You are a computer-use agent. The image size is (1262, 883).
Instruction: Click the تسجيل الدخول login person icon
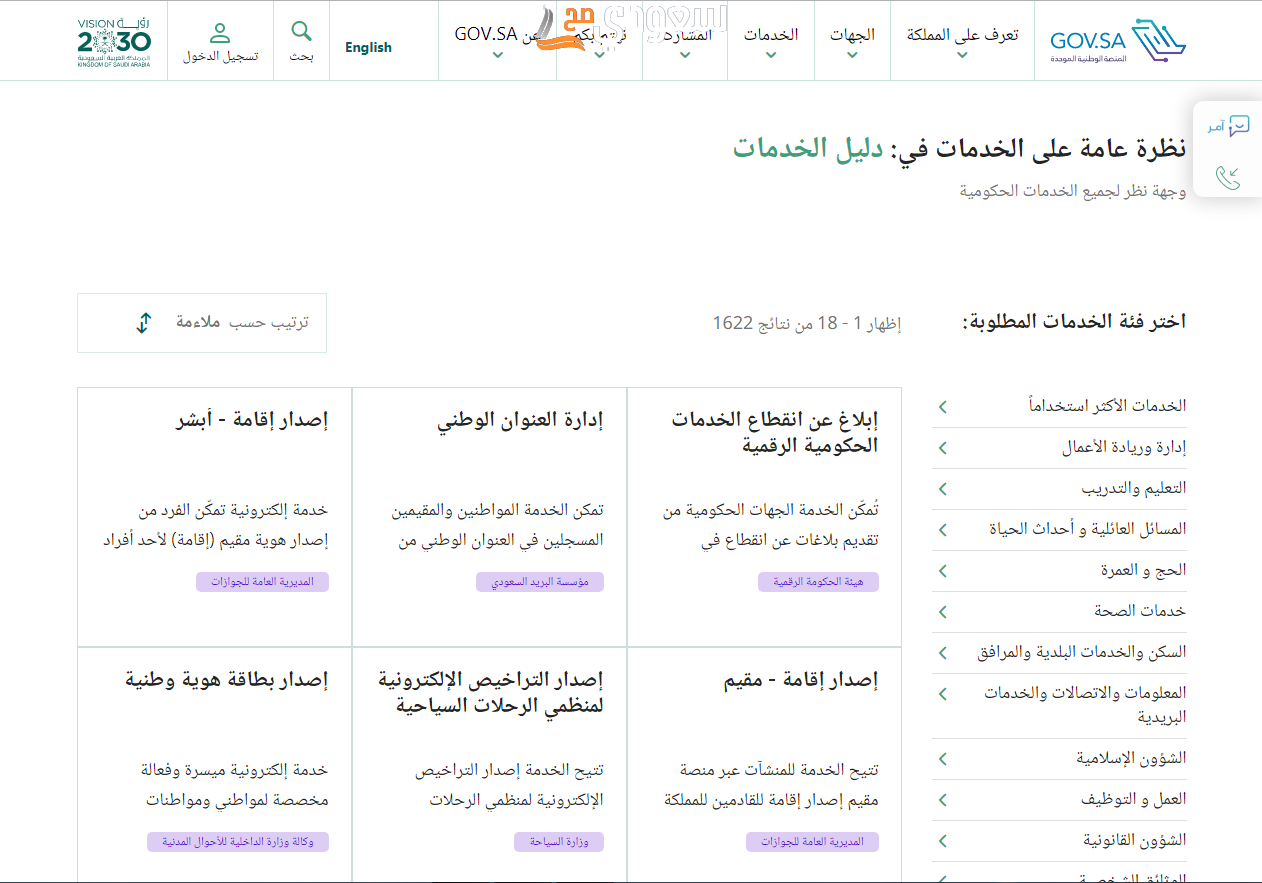220,33
